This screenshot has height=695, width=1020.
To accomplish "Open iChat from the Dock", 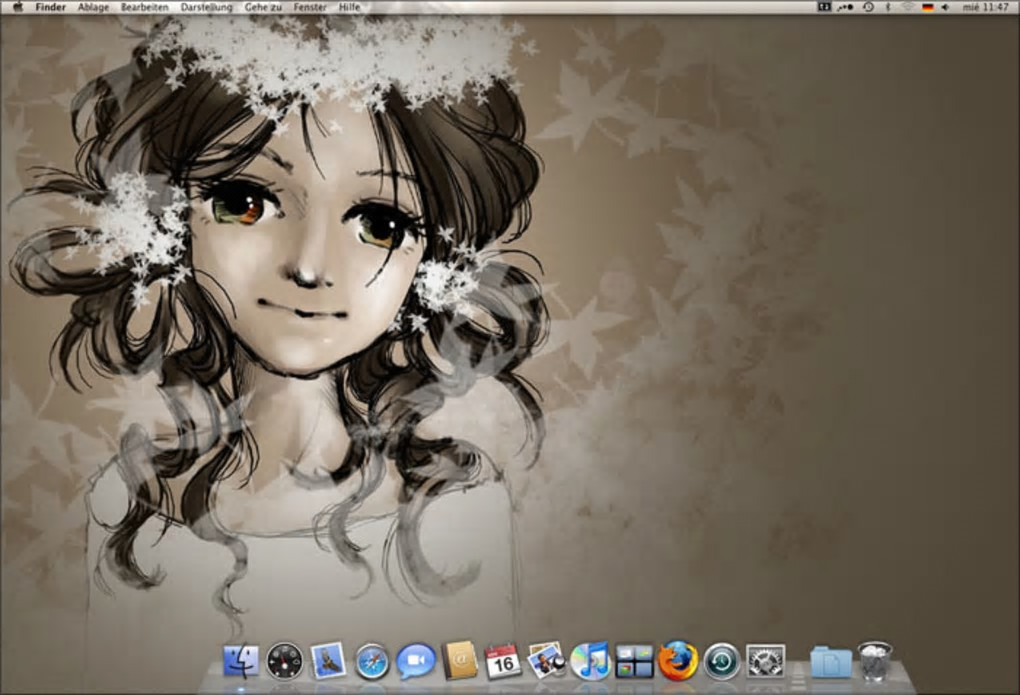I will coord(416,661).
